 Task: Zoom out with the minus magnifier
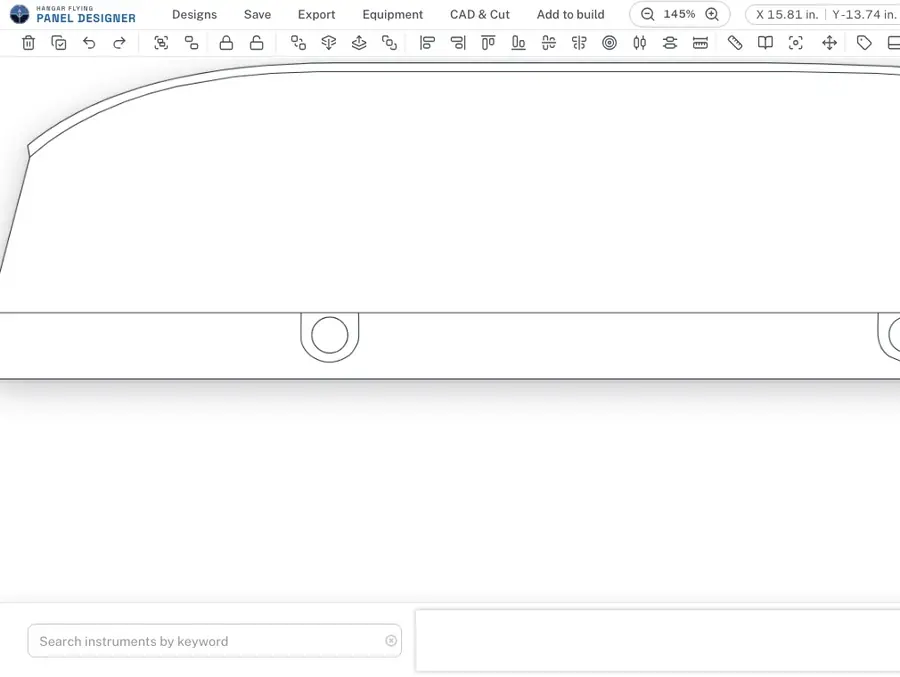(647, 14)
